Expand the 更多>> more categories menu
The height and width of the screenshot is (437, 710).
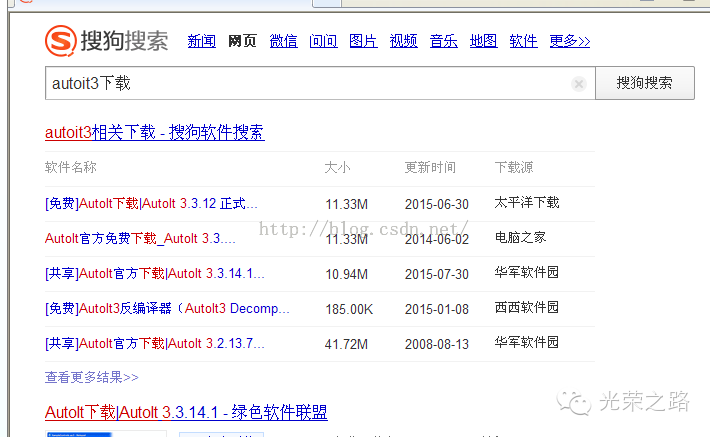pos(569,41)
